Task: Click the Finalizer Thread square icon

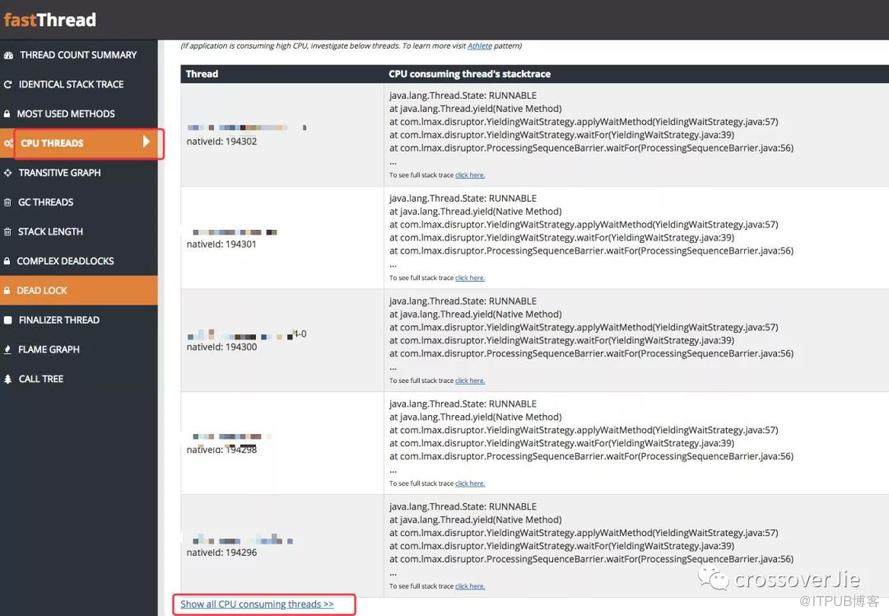Action: [7, 320]
